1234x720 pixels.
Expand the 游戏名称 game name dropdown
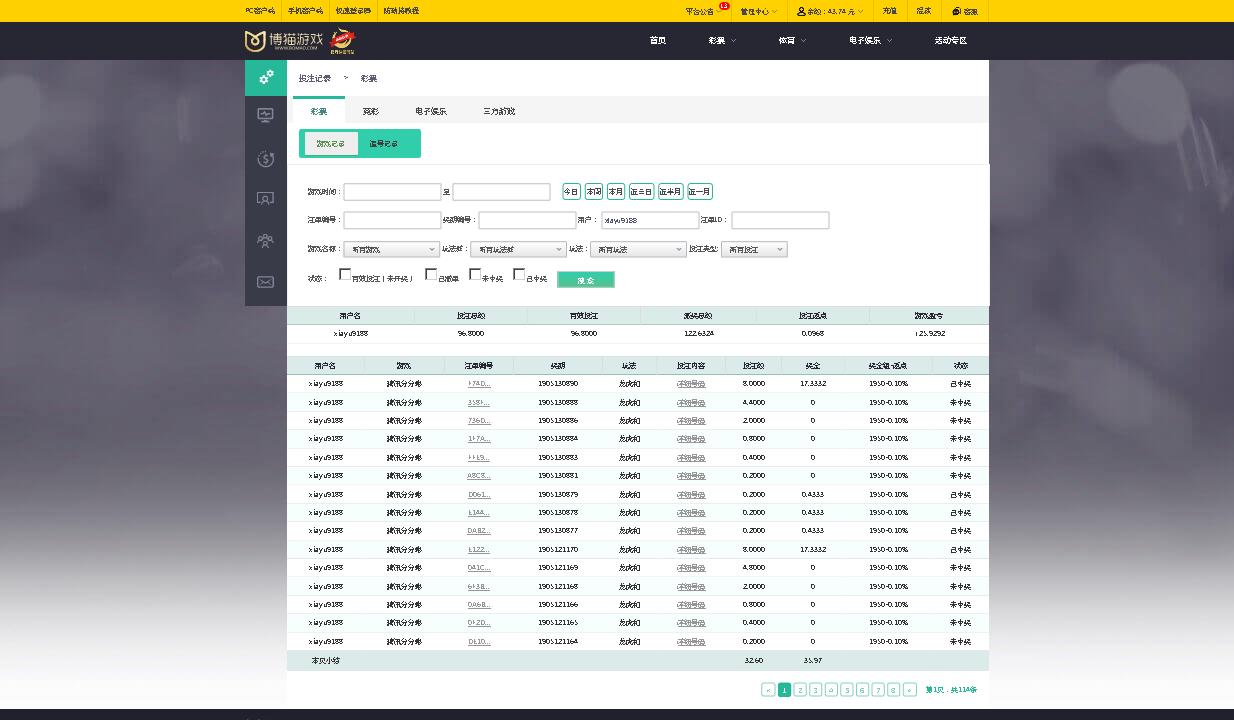pyautogui.click(x=391, y=249)
